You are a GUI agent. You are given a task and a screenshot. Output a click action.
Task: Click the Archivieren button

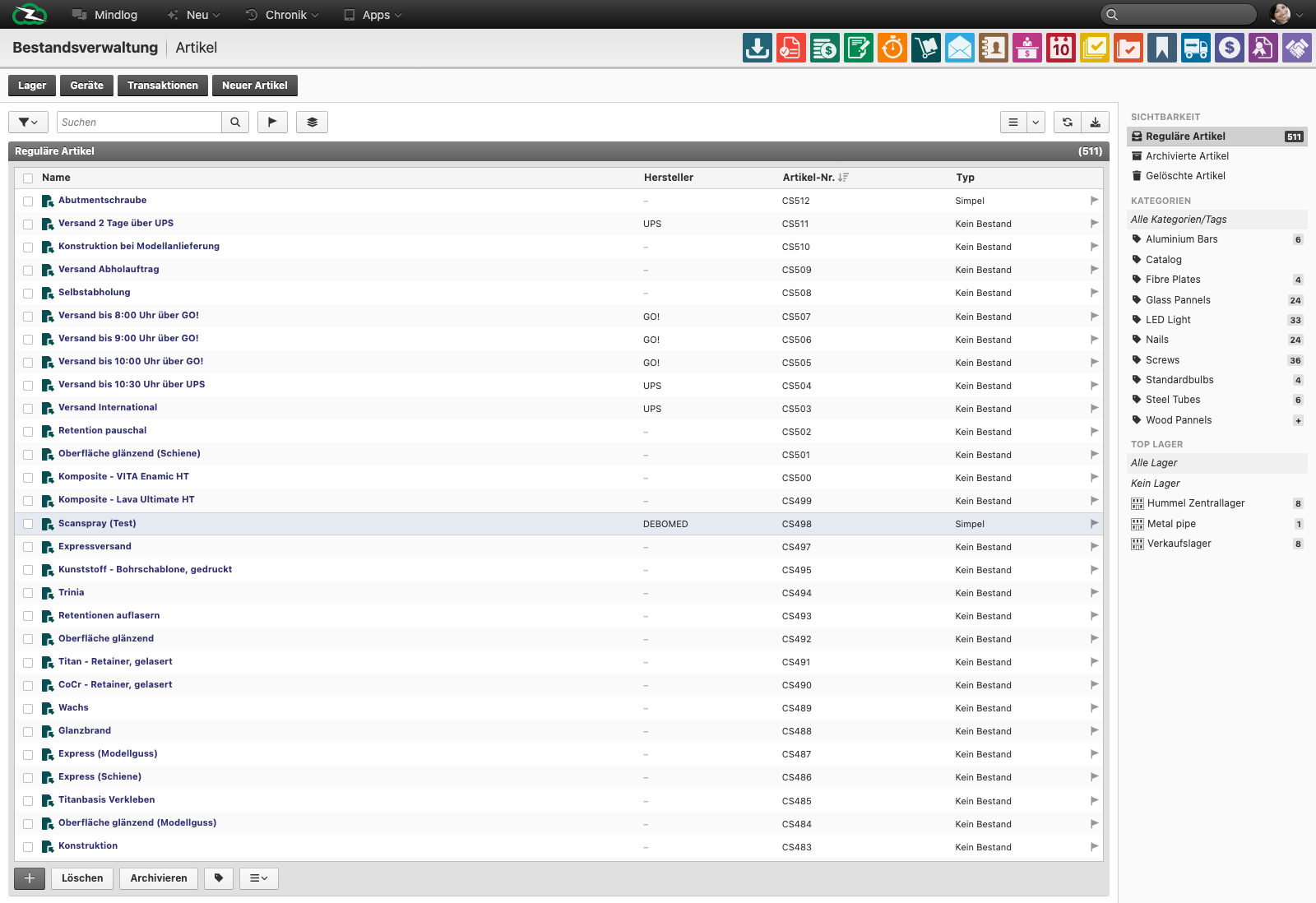click(159, 878)
